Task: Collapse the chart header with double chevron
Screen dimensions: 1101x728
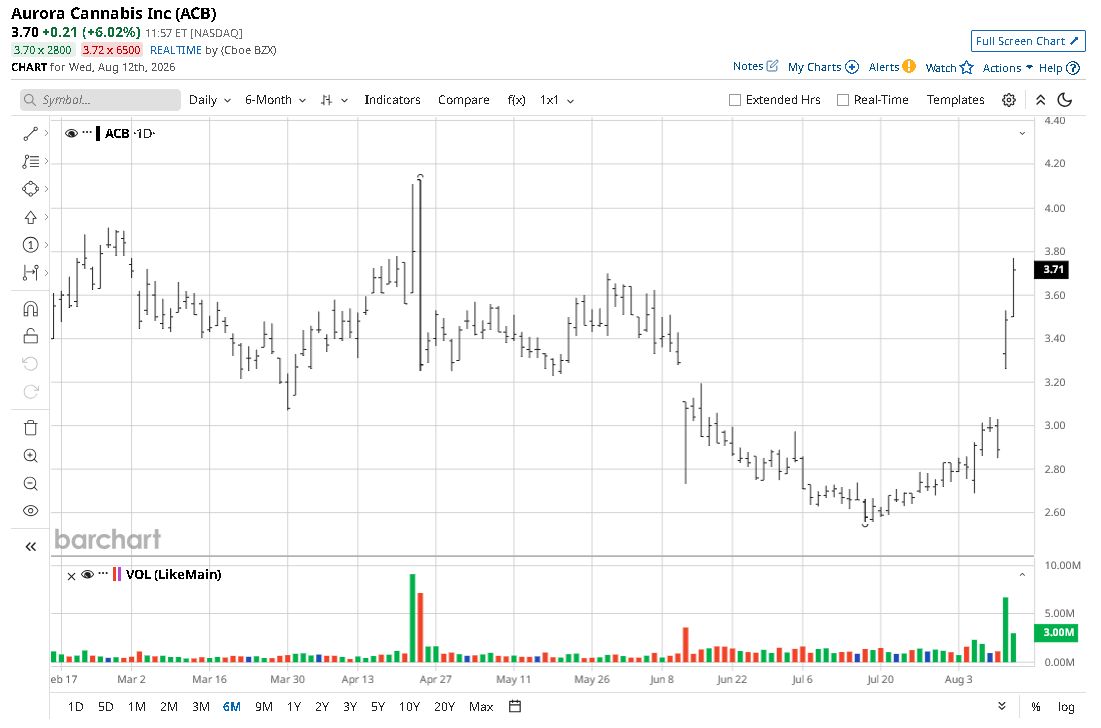Action: 1041,100
